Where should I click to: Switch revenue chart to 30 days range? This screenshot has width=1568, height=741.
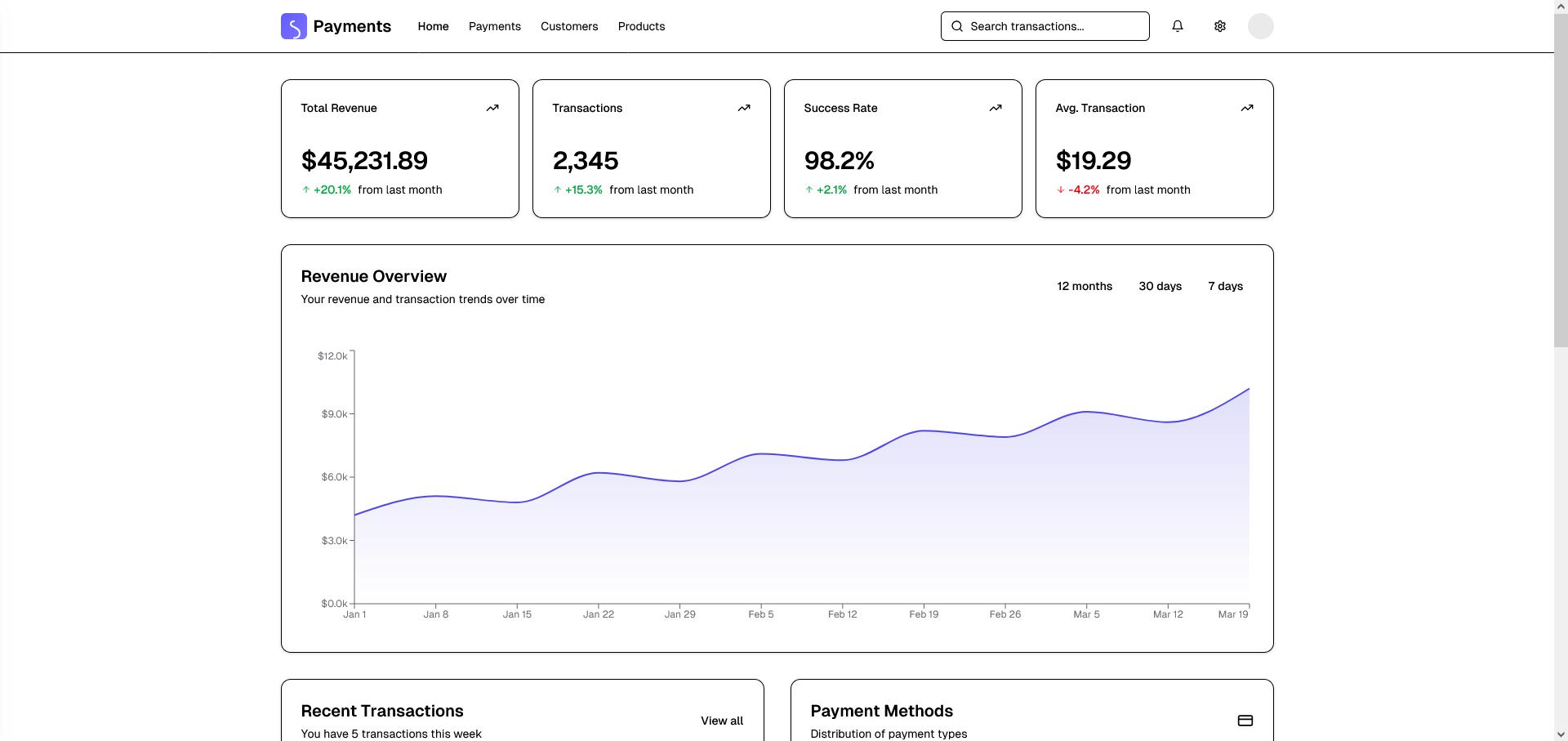click(x=1160, y=286)
